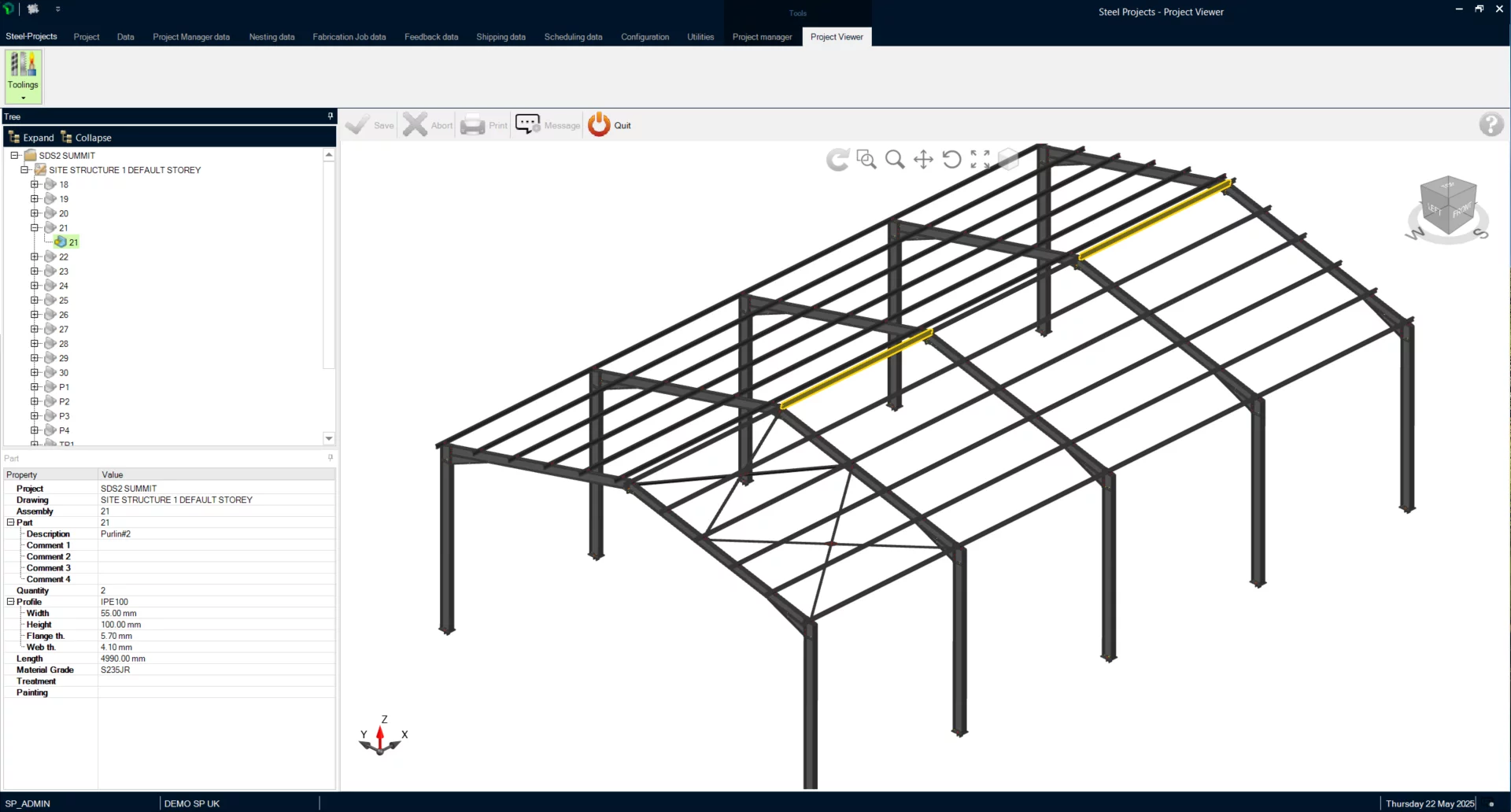Click the counter-clockwise rotate view icon
This screenshot has width=1511, height=812.
pyautogui.click(x=951, y=160)
